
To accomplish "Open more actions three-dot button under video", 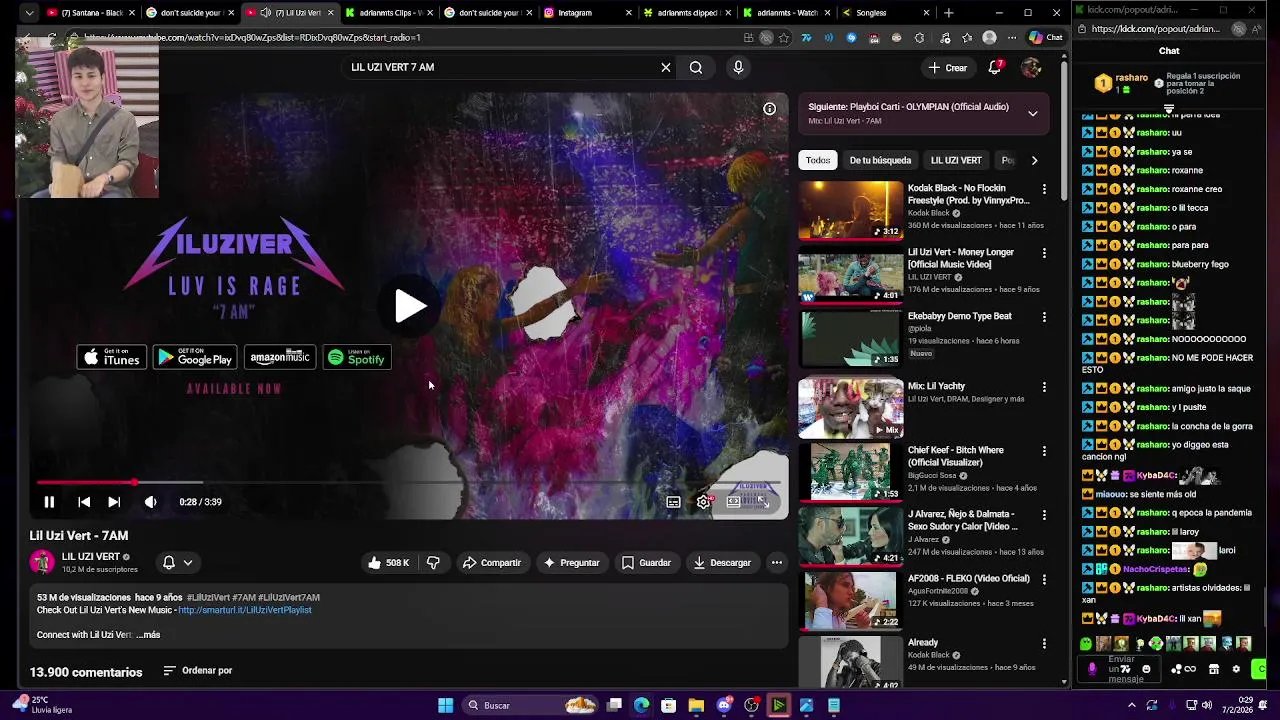I will [776, 563].
